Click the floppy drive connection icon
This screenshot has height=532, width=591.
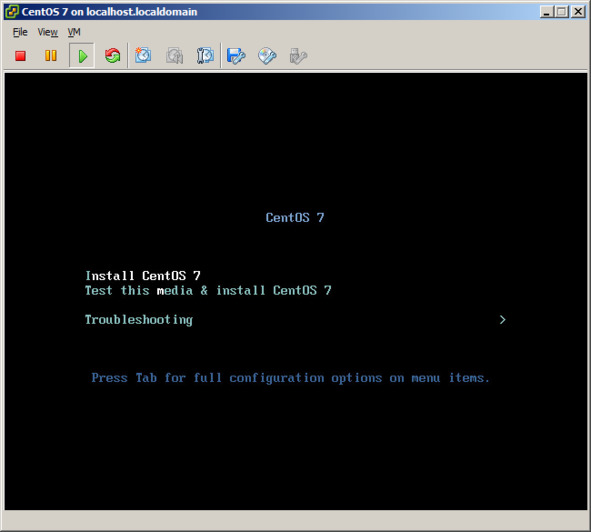236,56
